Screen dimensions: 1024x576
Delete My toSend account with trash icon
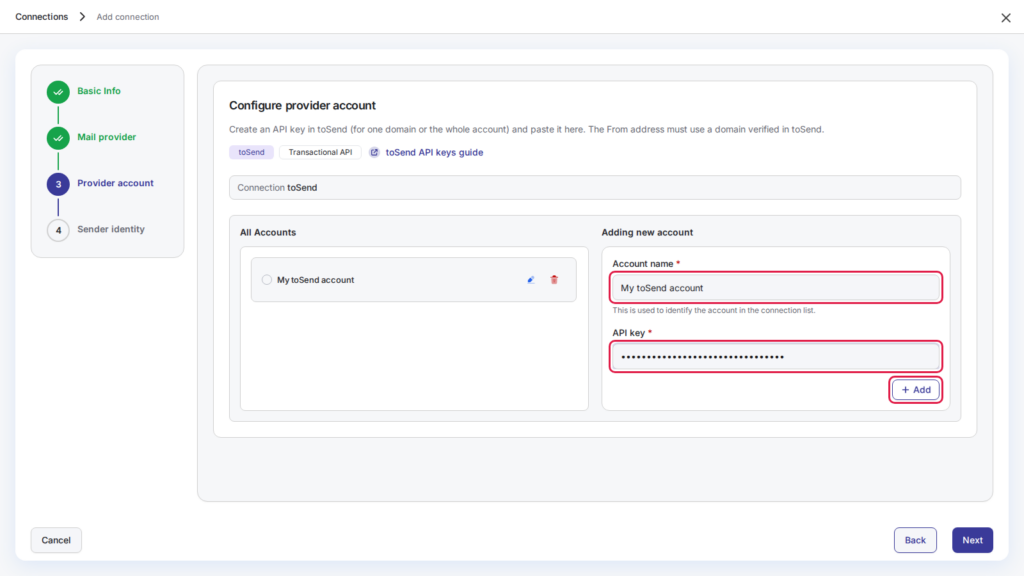554,280
